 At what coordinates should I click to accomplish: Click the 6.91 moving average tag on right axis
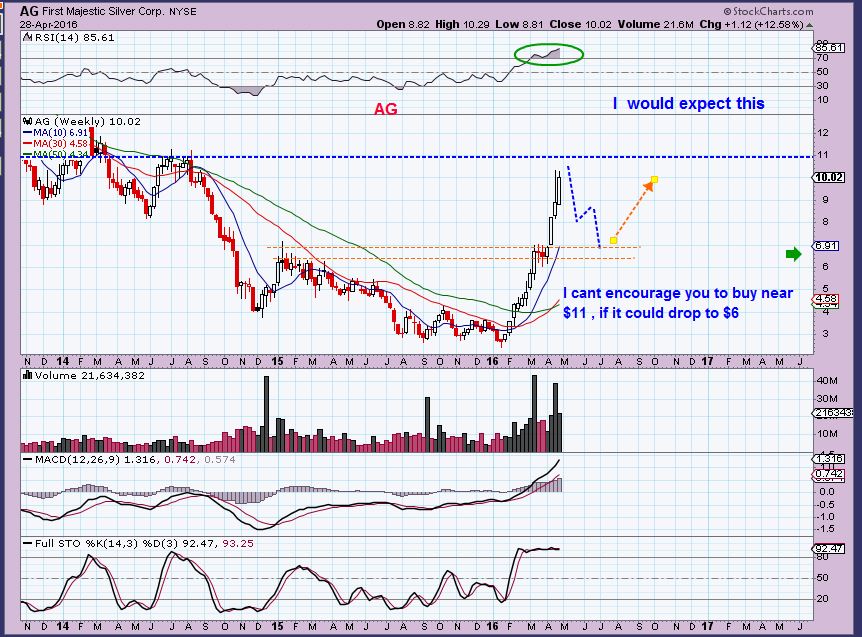pos(826,246)
